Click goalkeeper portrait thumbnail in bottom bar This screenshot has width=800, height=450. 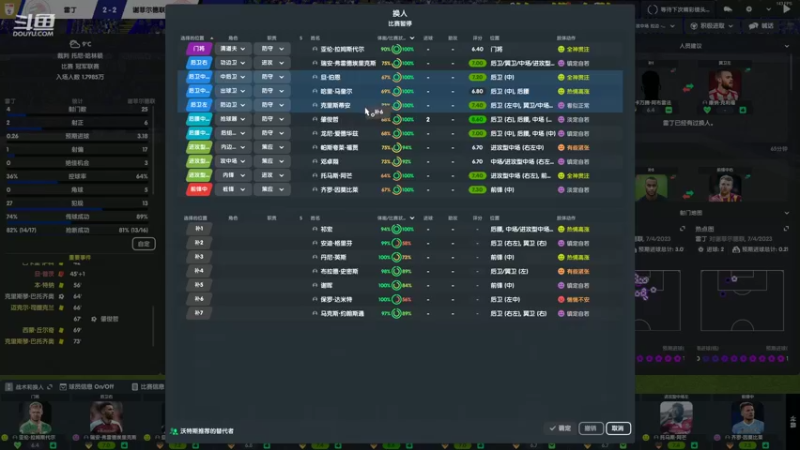35,417
